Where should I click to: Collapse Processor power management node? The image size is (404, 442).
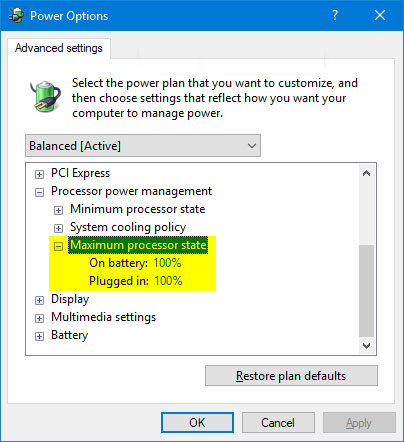[x=39, y=192]
